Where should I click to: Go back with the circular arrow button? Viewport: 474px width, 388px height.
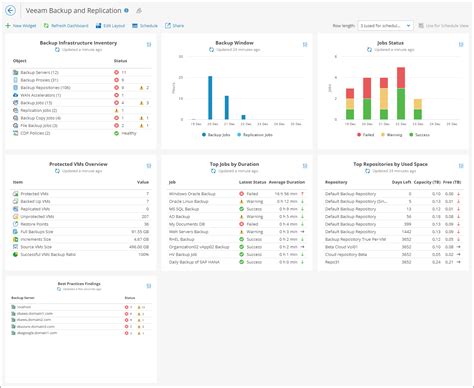tap(11, 11)
